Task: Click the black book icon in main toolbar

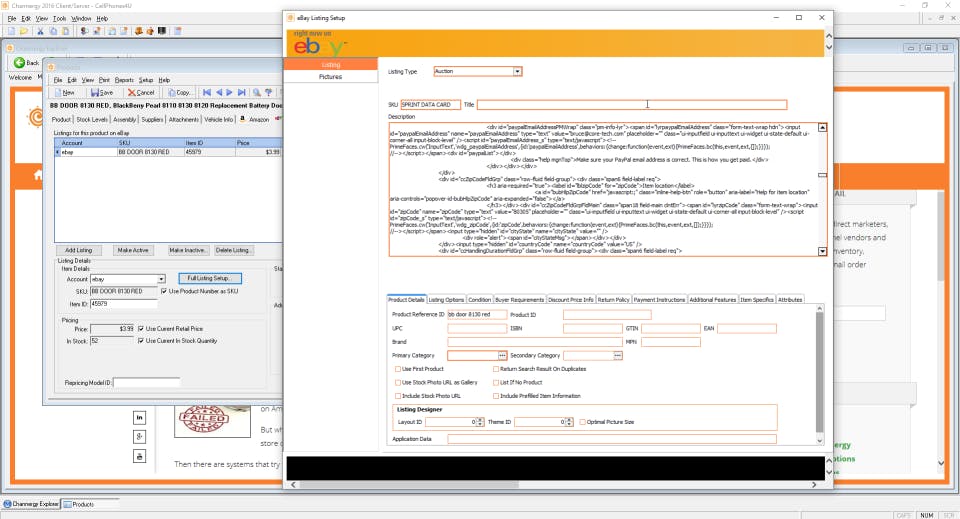Action: pos(162,31)
